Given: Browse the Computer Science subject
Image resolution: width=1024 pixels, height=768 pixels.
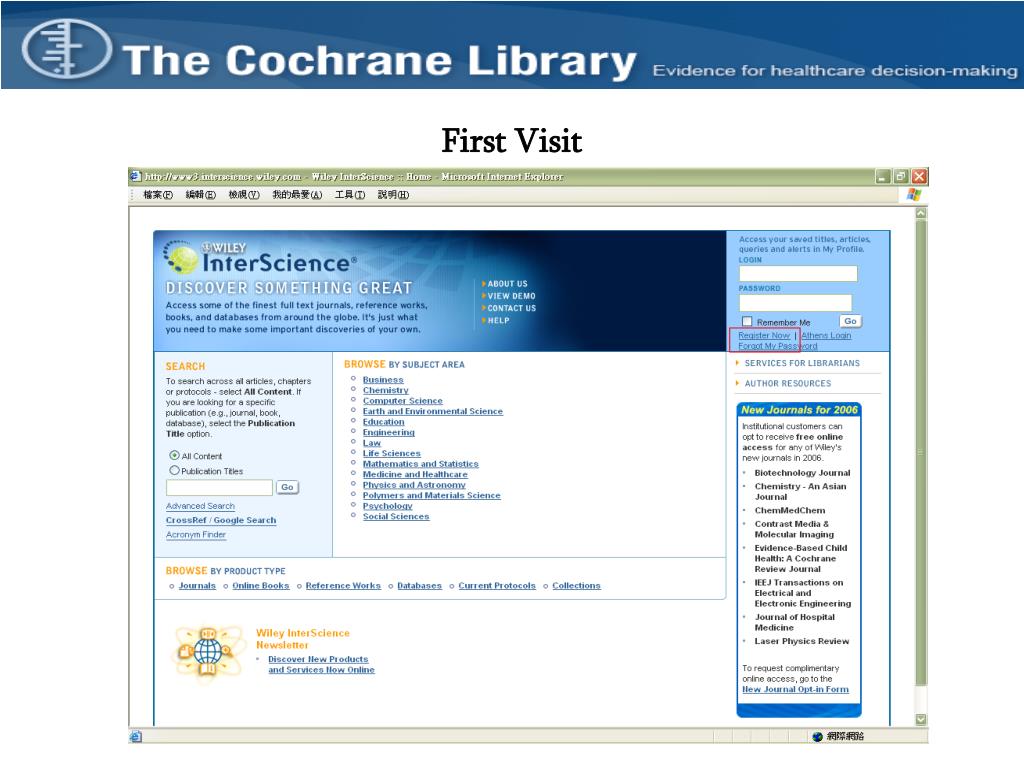Looking at the screenshot, I should click(403, 401).
